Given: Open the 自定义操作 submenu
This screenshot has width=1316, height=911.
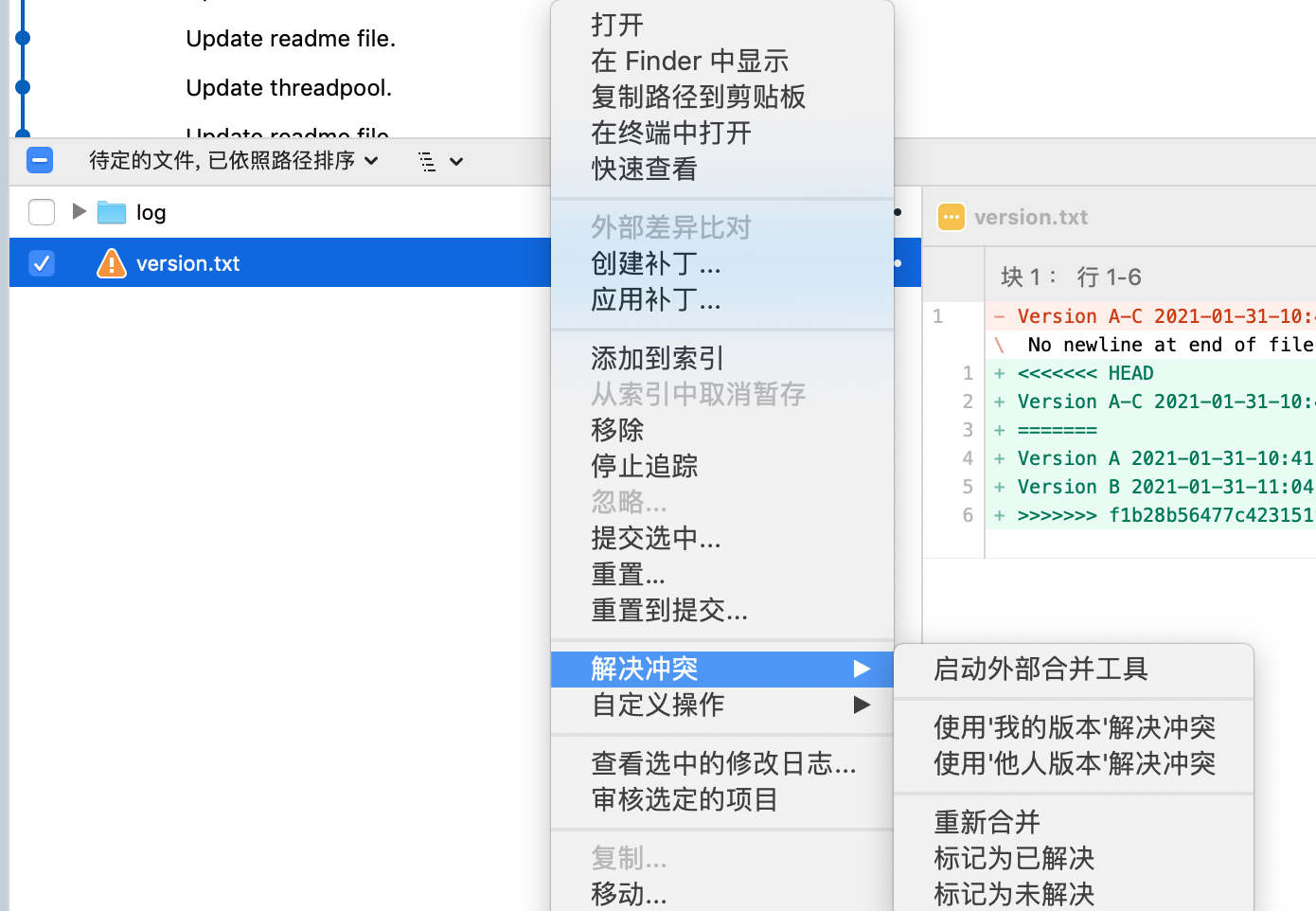Looking at the screenshot, I should click(x=722, y=705).
